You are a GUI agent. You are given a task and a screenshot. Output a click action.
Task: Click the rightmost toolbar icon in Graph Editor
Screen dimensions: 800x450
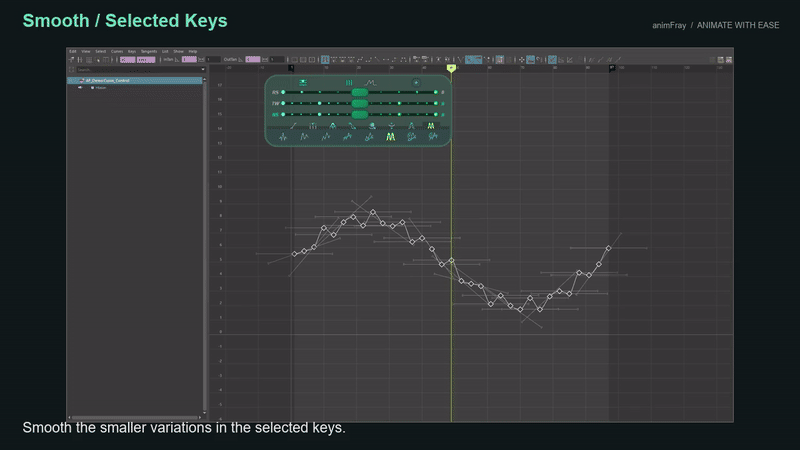(x=729, y=60)
